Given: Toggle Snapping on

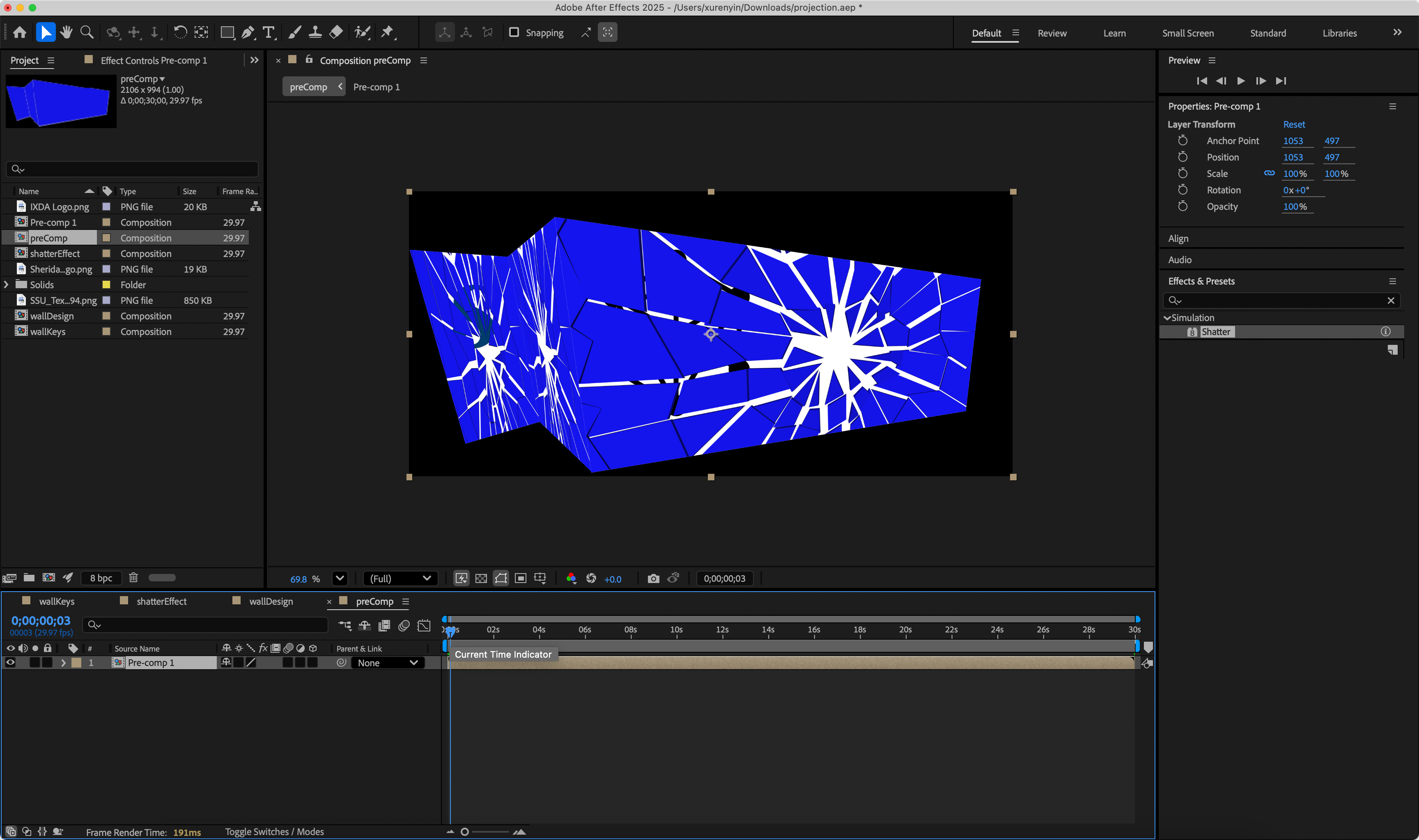Looking at the screenshot, I should click(514, 32).
